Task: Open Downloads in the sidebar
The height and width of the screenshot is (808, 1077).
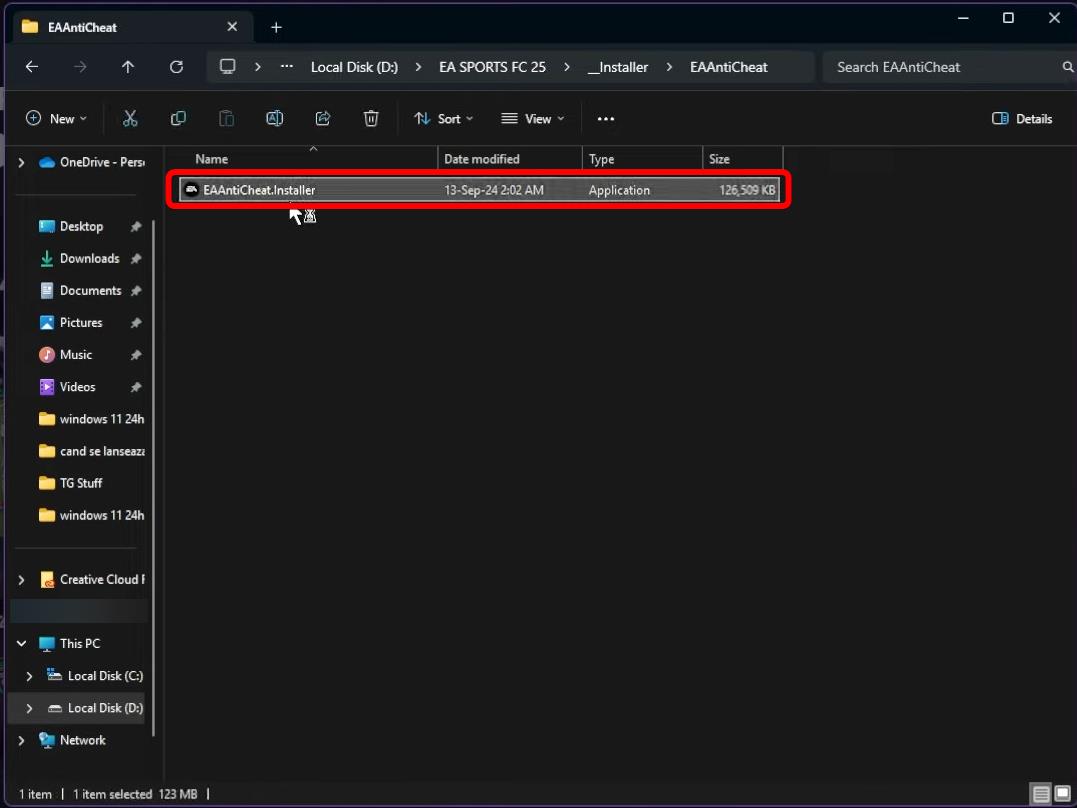Action: pyautogui.click(x=89, y=258)
